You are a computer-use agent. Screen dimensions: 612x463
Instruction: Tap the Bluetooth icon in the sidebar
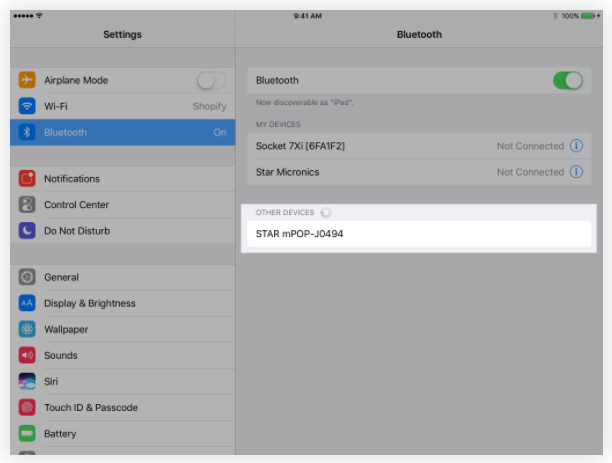coord(27,132)
